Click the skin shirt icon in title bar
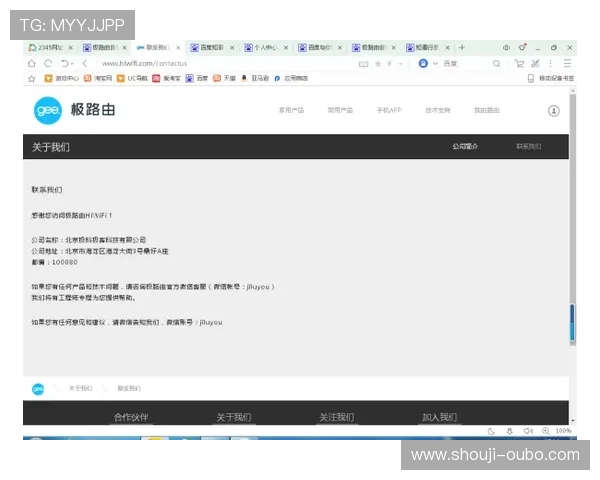This screenshot has height=480, width=600. (522, 47)
